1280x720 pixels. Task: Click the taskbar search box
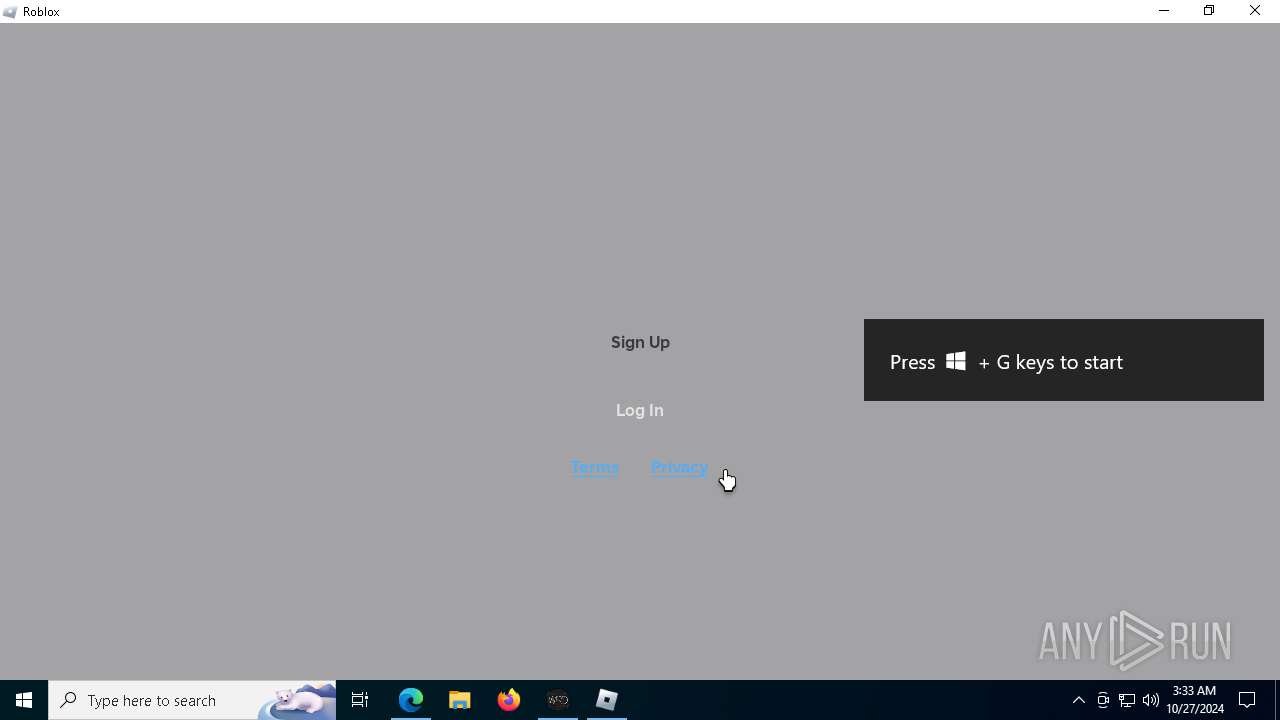(x=192, y=700)
